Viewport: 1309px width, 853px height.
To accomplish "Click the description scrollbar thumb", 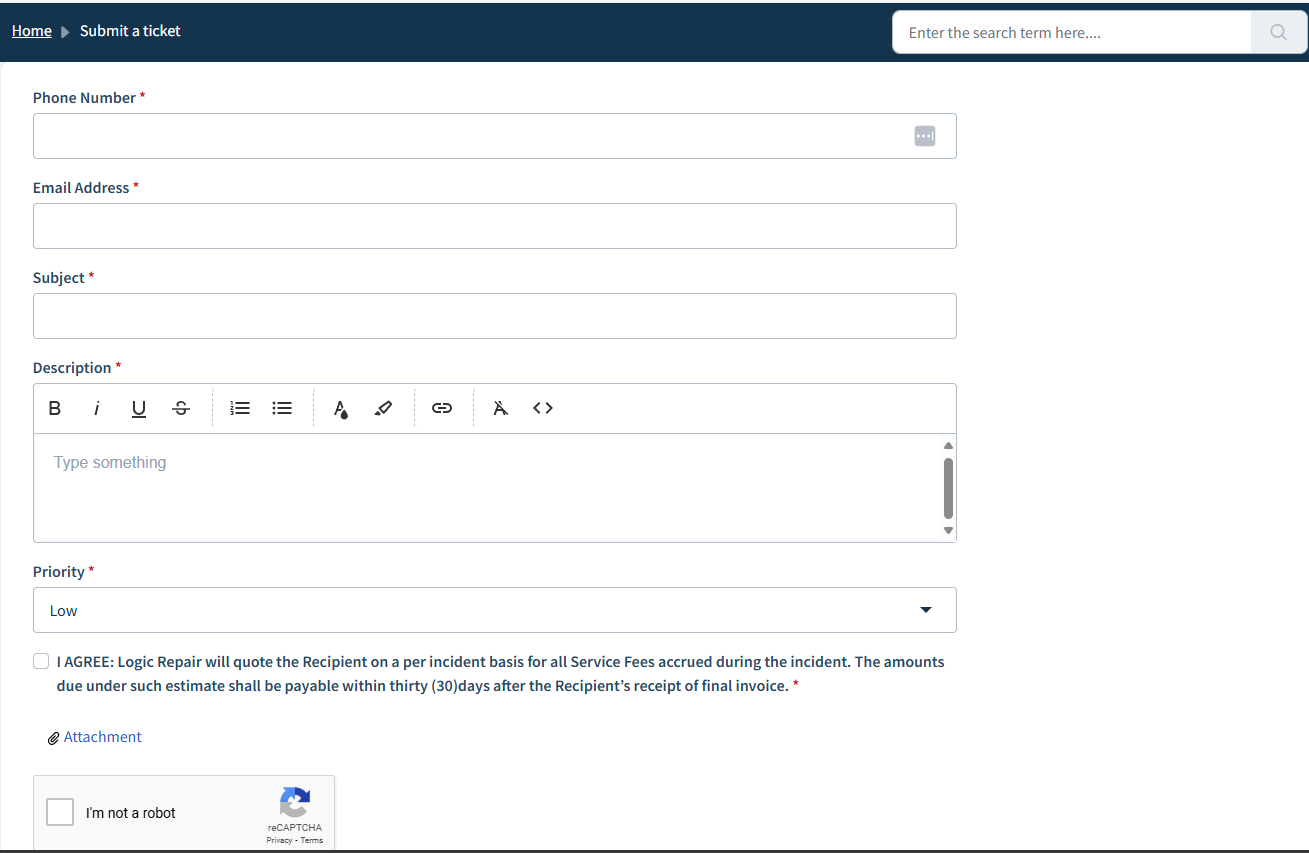I will (x=948, y=488).
